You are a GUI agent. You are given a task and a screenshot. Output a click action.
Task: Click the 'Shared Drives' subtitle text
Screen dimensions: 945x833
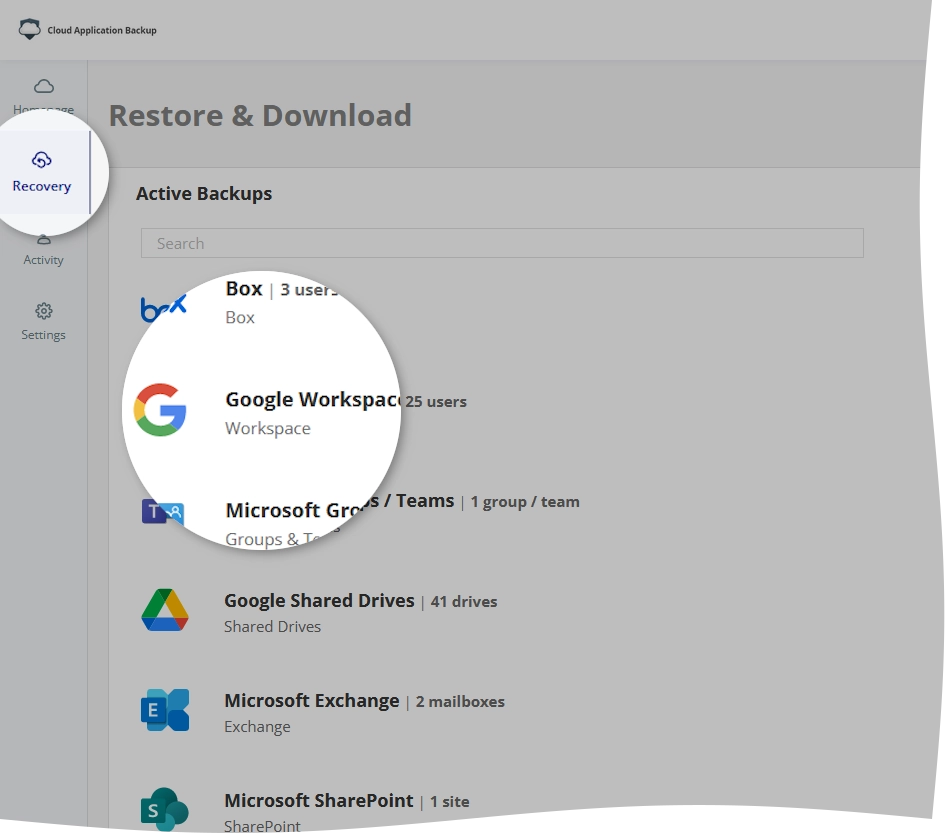click(272, 627)
